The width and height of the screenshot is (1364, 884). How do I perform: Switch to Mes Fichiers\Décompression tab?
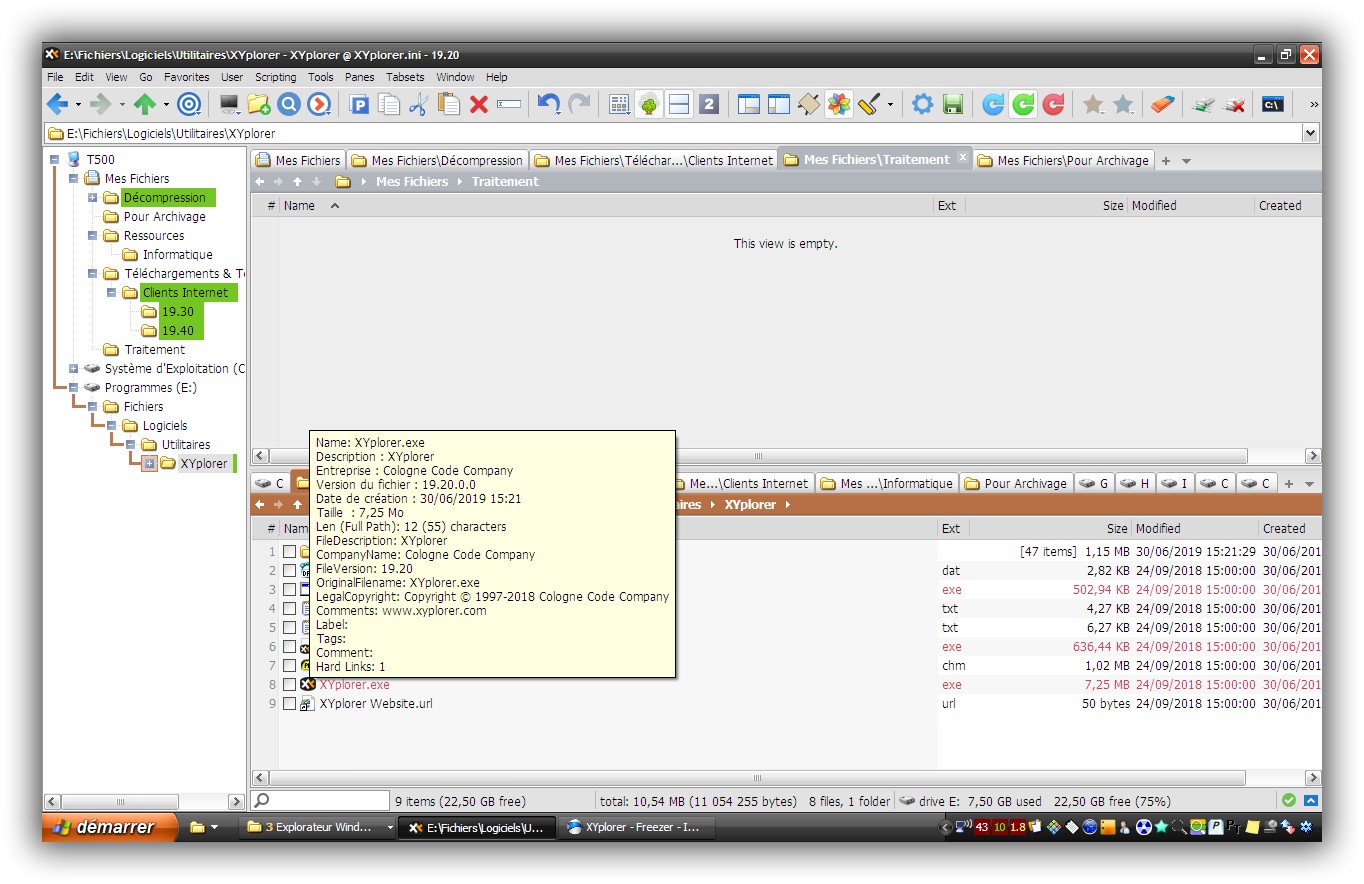[x=437, y=160]
